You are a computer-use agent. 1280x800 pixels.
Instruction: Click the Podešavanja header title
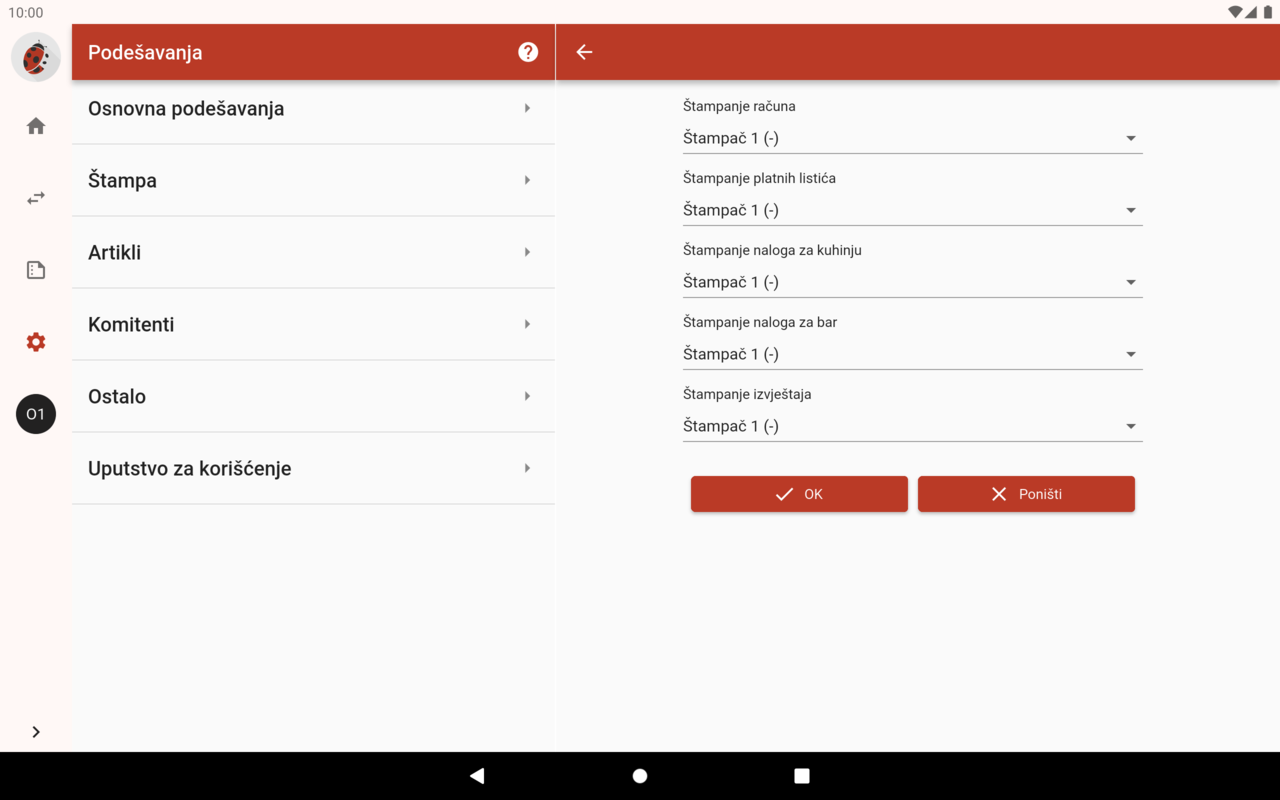[x=145, y=52]
